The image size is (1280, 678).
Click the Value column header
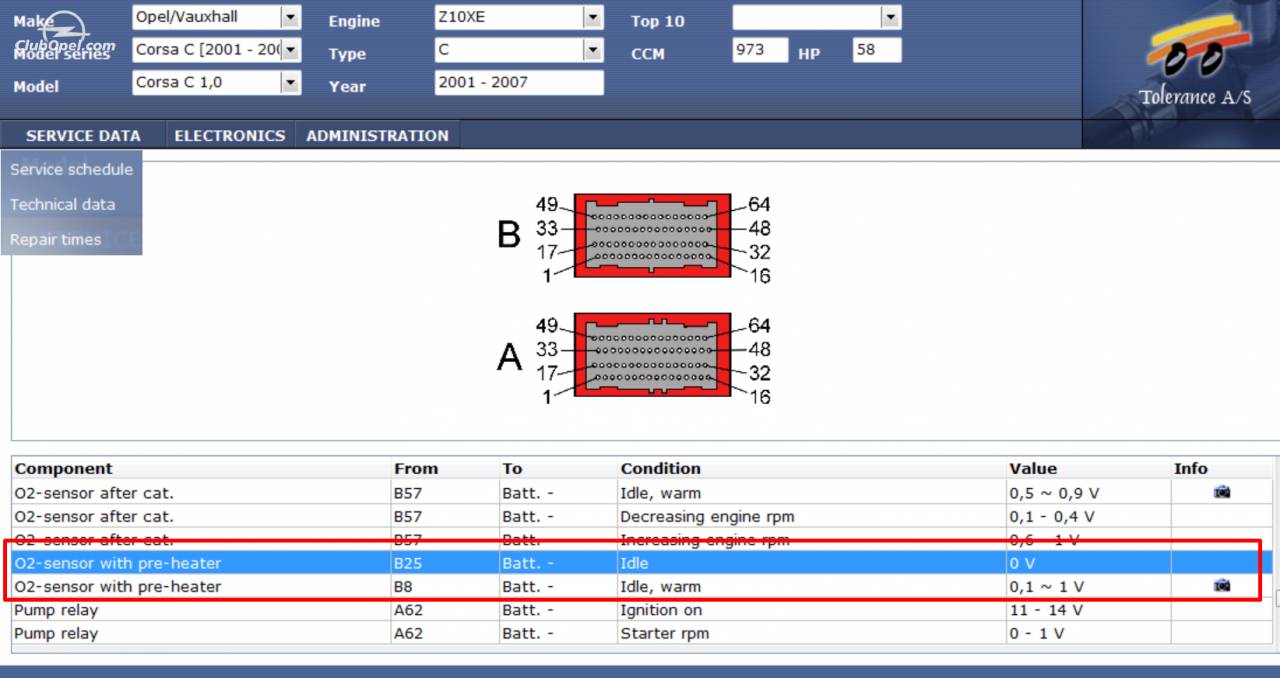(1033, 469)
